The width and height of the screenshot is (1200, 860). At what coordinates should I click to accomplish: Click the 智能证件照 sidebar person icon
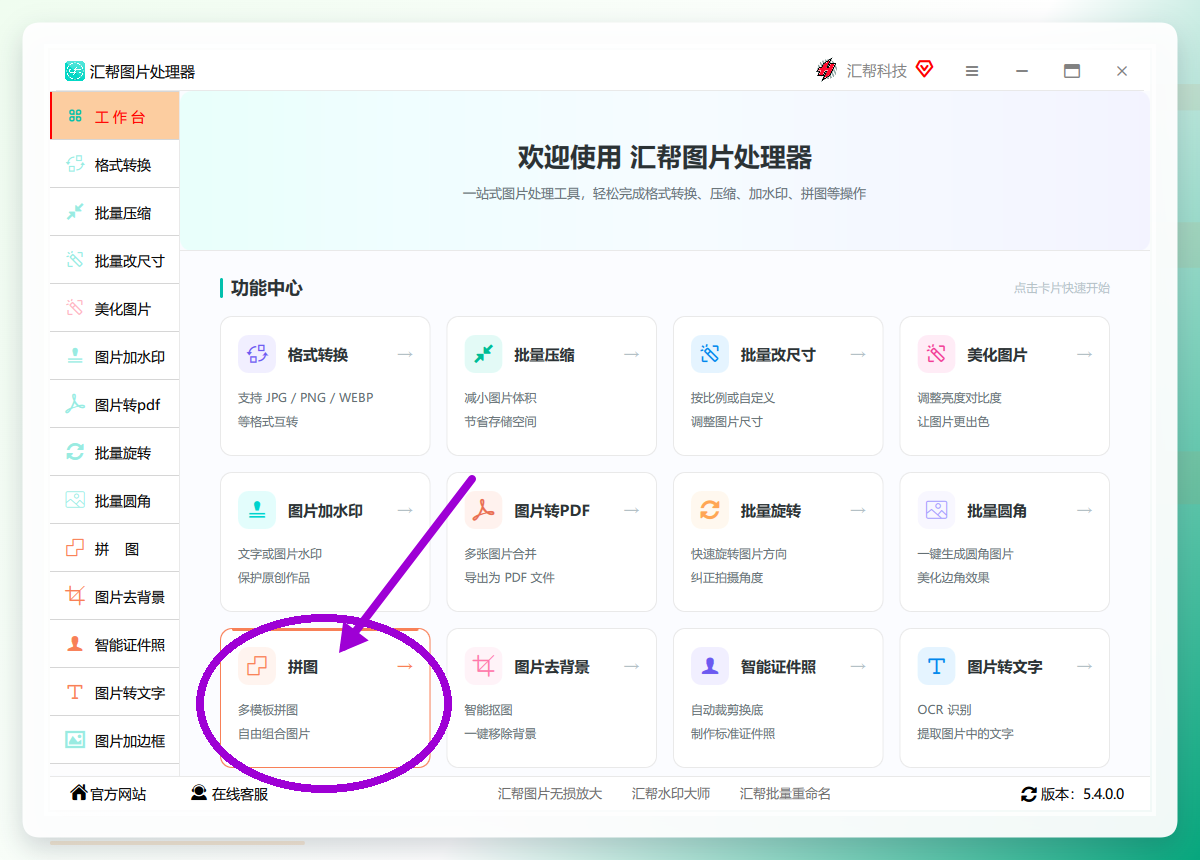[x=75, y=644]
